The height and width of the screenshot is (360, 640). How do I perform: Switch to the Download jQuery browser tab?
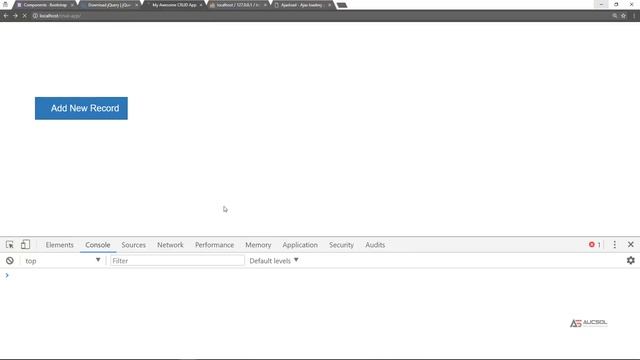(109, 5)
